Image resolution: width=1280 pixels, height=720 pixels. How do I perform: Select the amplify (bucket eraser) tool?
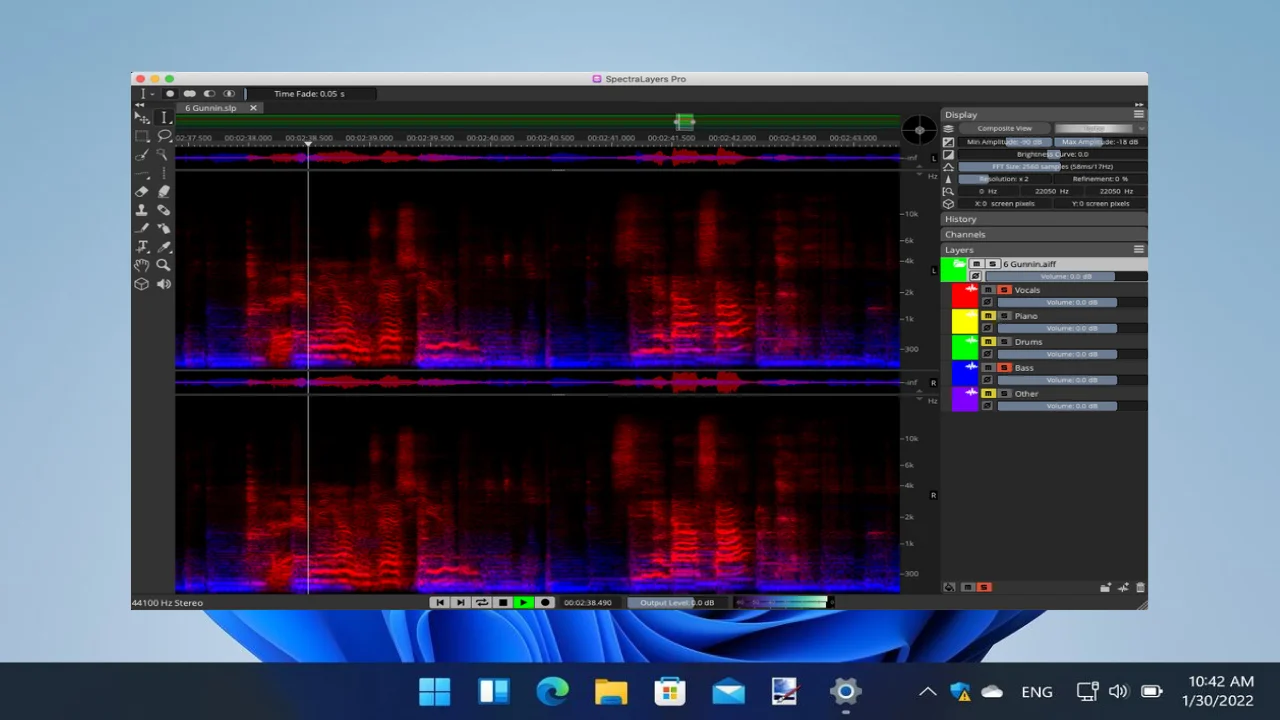tap(164, 191)
